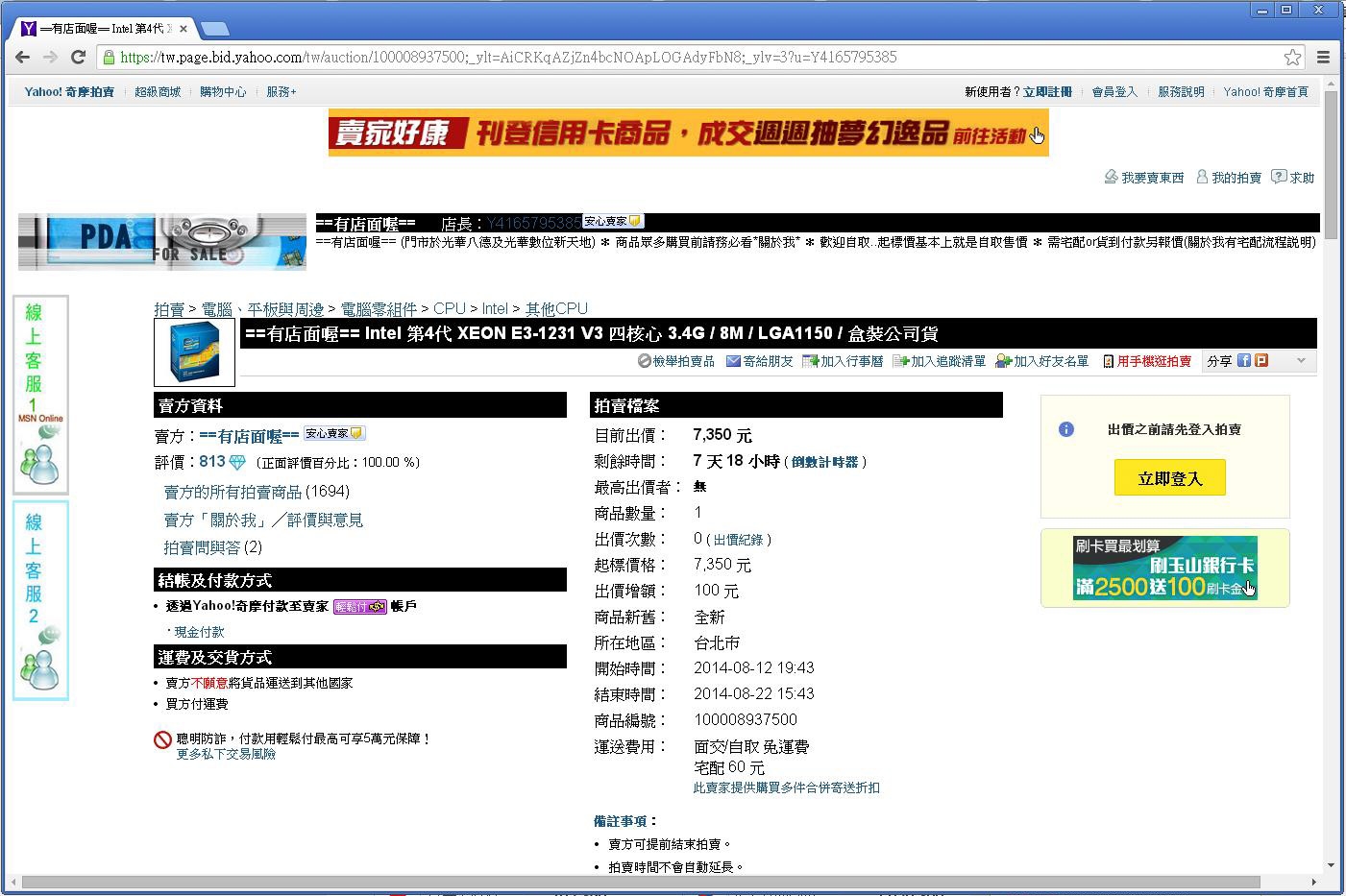The image size is (1346, 896).
Task: Open the 倒數計時器 countdown timer link
Action: [x=825, y=462]
